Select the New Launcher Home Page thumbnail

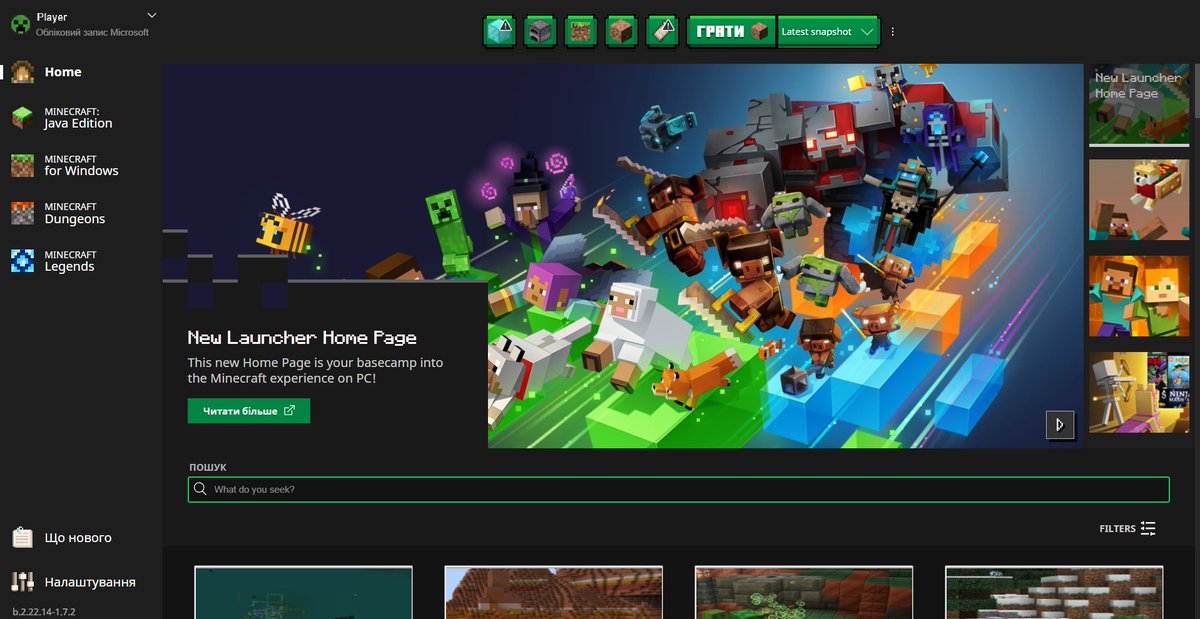1139,105
